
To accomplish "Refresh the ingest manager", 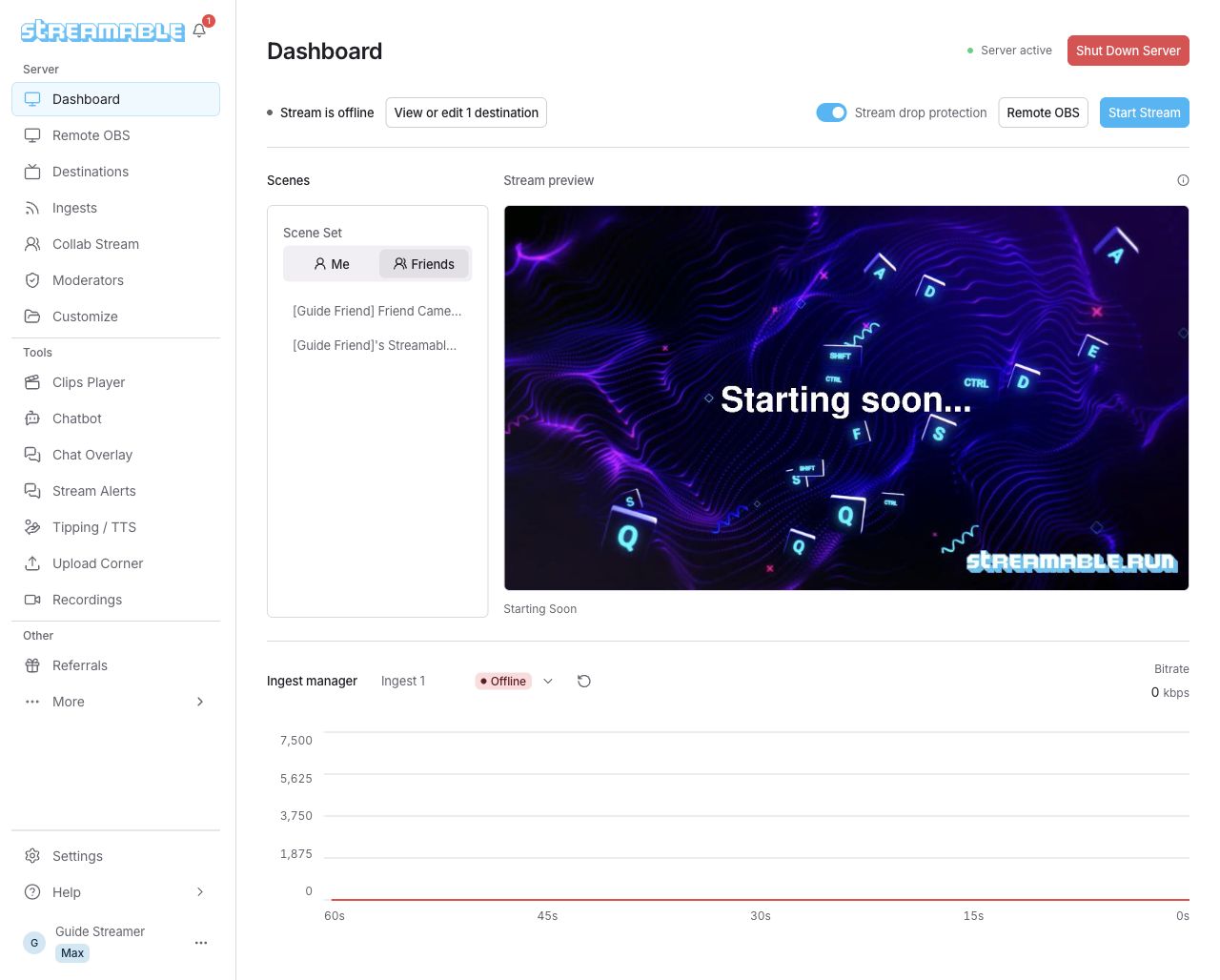I will pyautogui.click(x=584, y=681).
